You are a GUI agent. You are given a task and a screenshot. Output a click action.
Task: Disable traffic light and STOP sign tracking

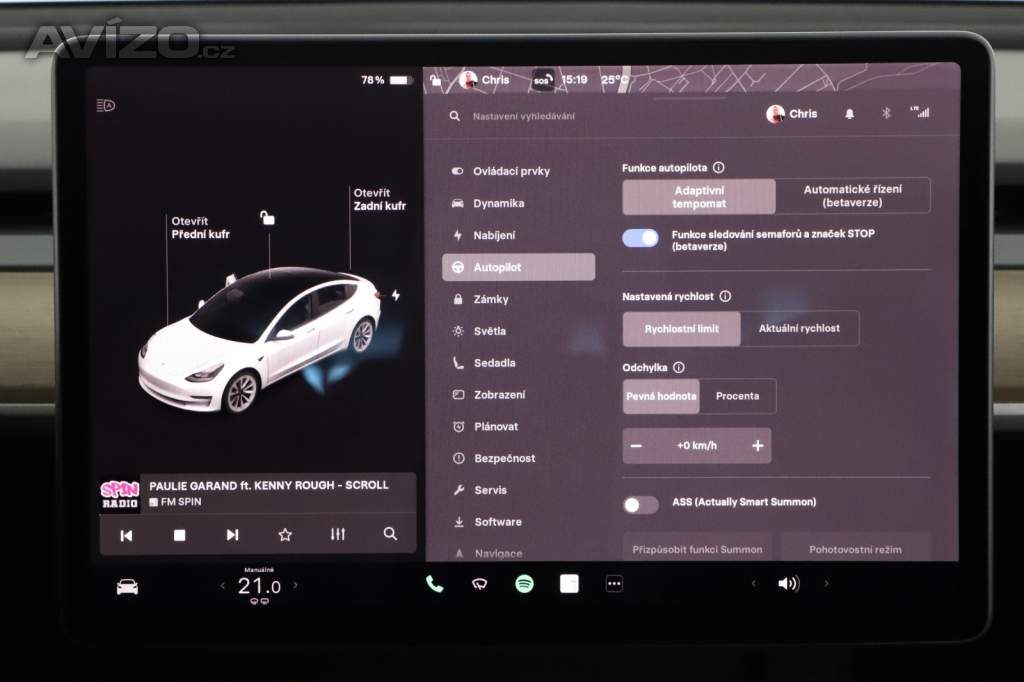[640, 238]
